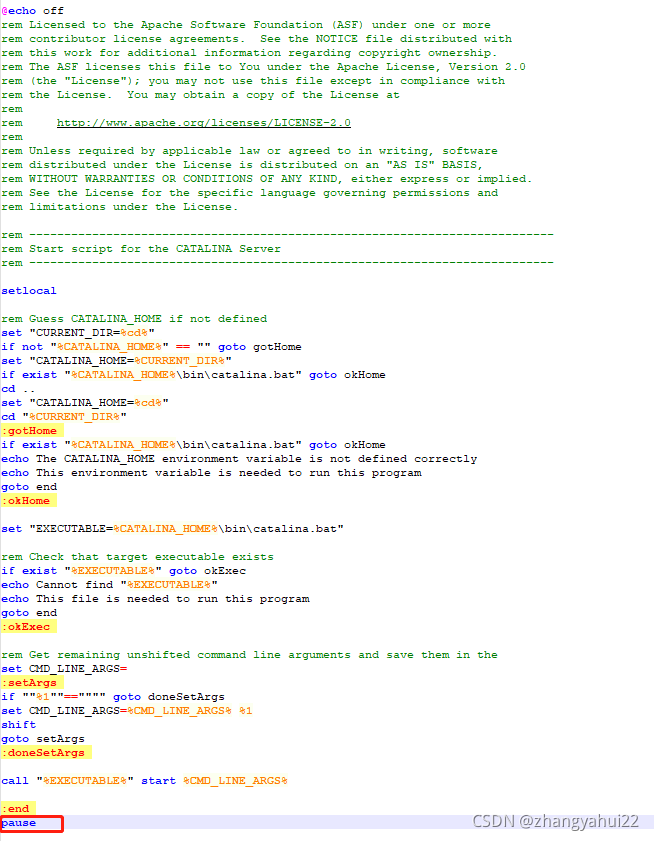The width and height of the screenshot is (654, 841).
Task: Click 'rem Get remaining unshifted command line' comment
Action: (x=249, y=655)
